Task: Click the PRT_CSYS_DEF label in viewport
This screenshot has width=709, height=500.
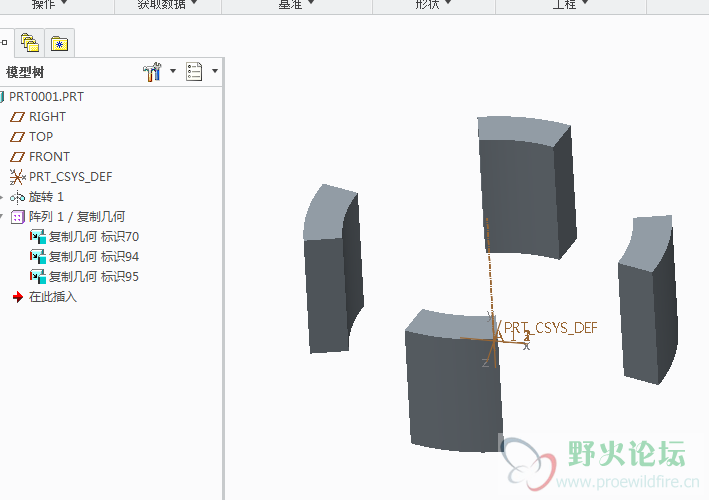Action: pos(550,327)
